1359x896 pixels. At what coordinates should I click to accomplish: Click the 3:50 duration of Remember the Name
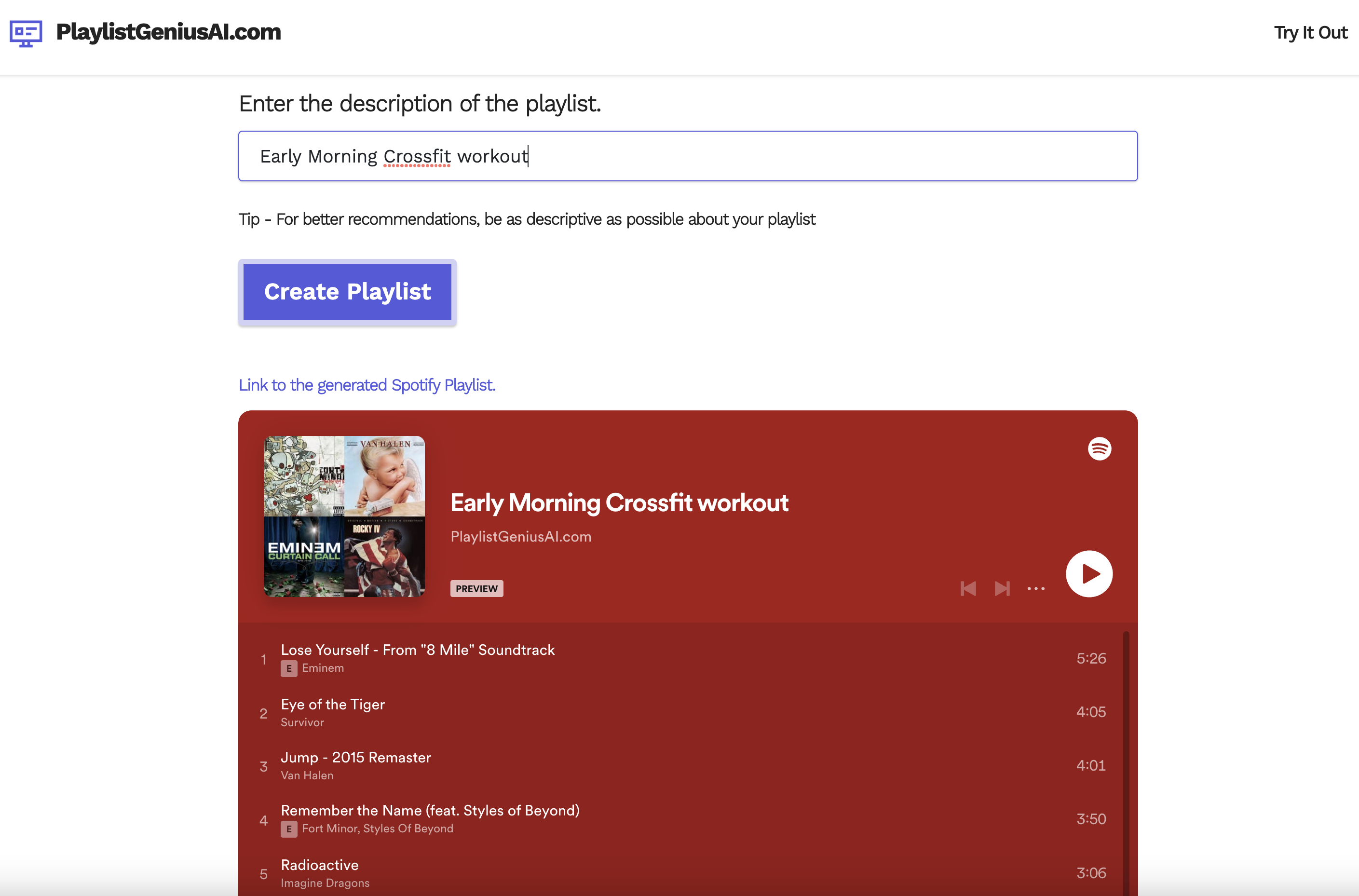[x=1091, y=819]
